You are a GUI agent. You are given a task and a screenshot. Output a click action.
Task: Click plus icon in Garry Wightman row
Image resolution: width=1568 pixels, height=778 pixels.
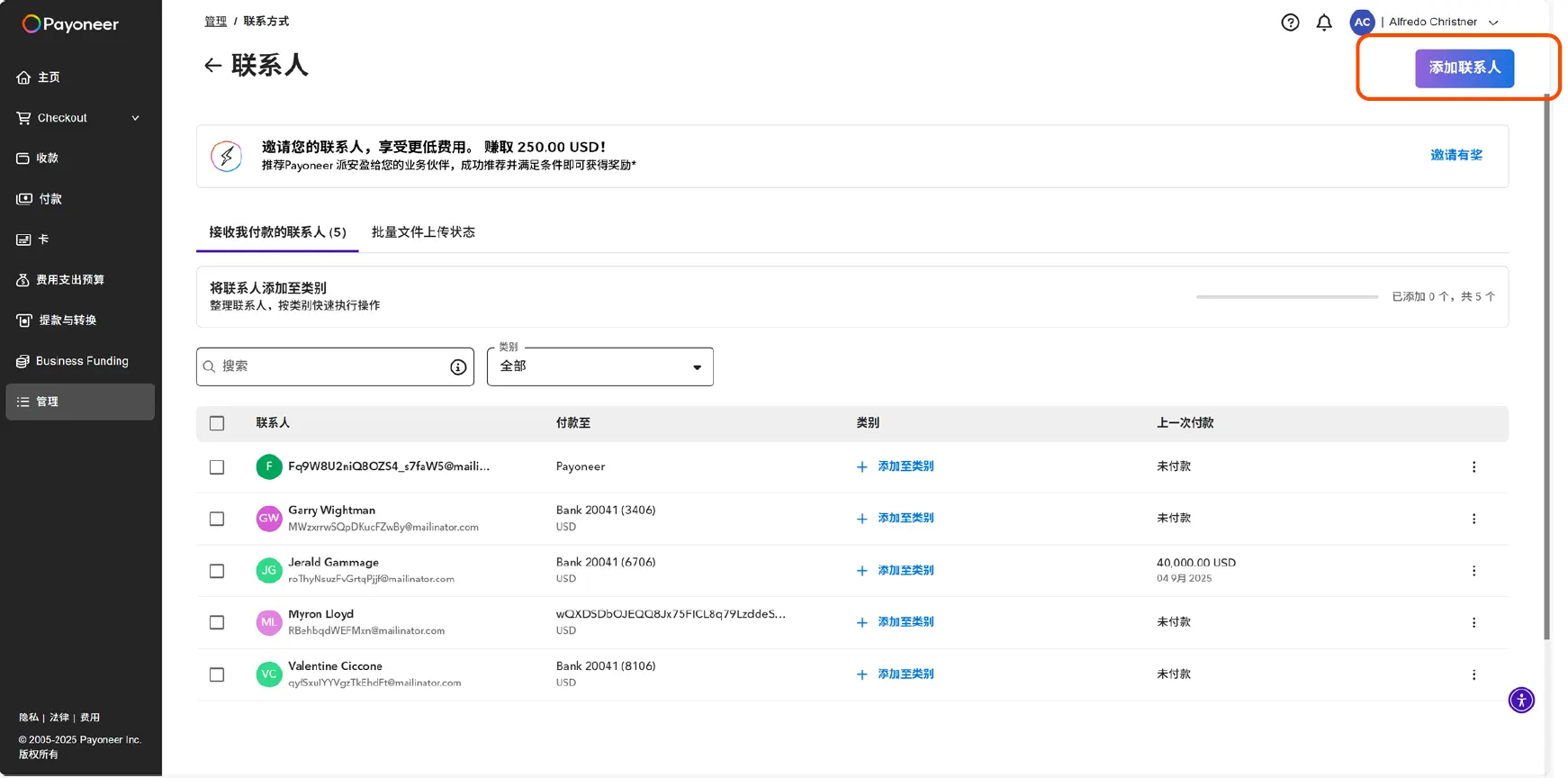click(x=861, y=520)
